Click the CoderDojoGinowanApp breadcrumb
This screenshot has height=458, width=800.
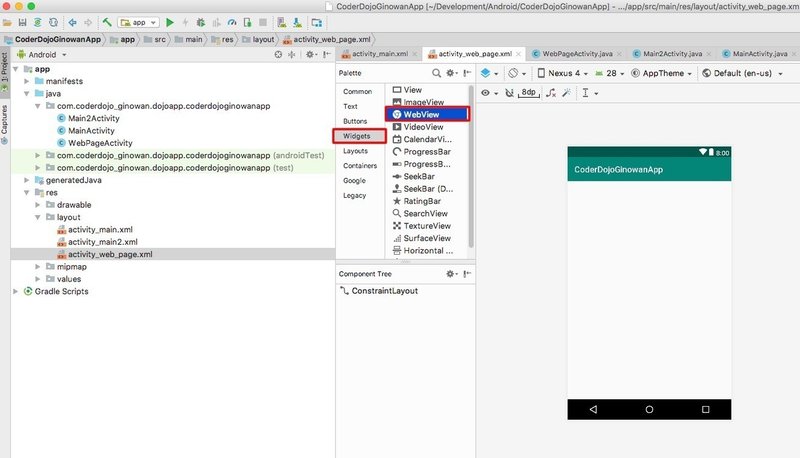[53, 39]
